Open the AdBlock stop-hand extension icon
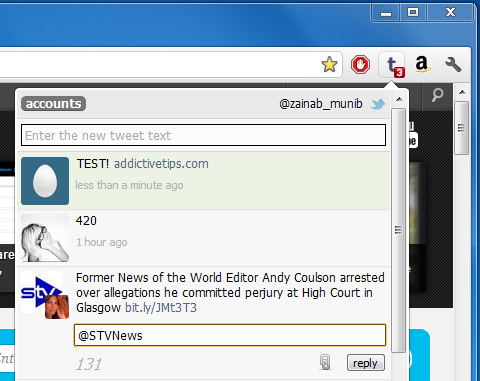 click(360, 64)
